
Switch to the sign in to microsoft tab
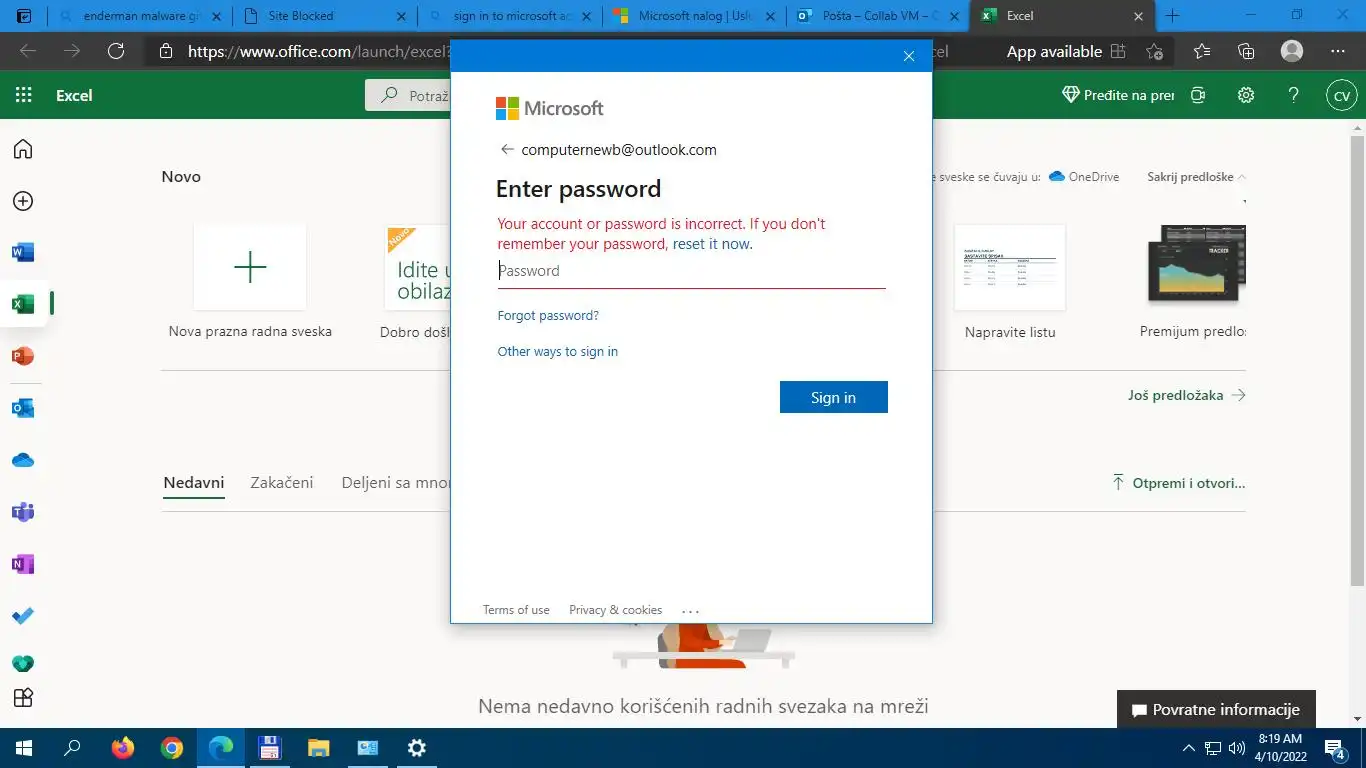508,16
